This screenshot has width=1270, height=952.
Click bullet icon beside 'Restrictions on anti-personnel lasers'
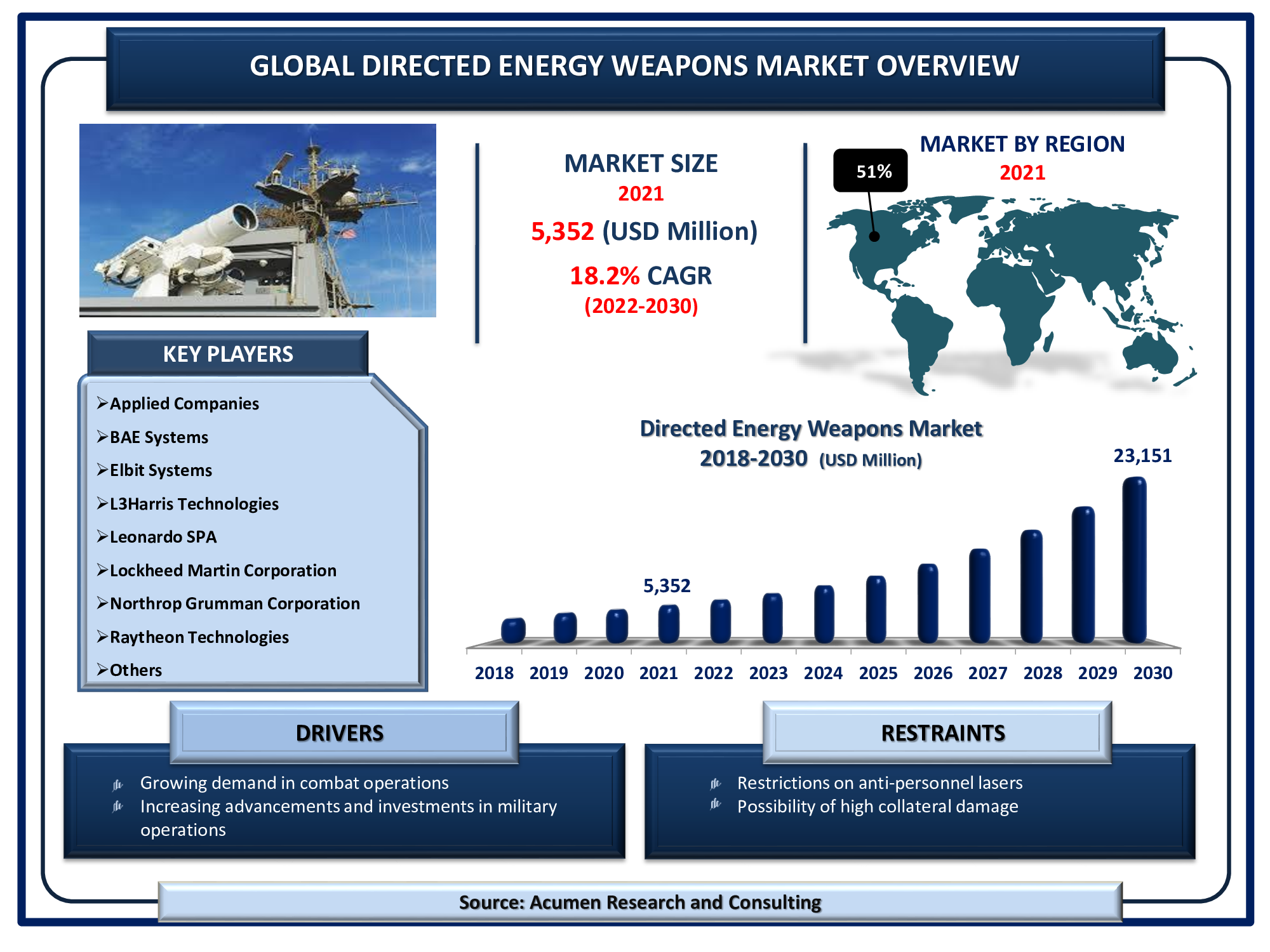click(x=716, y=784)
